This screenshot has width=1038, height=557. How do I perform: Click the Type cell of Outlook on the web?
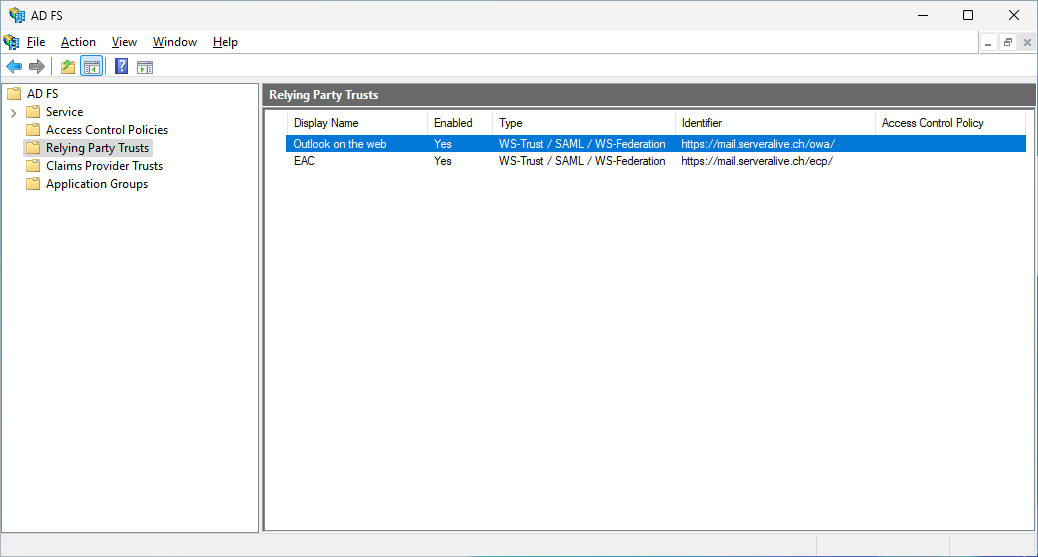tap(582, 144)
